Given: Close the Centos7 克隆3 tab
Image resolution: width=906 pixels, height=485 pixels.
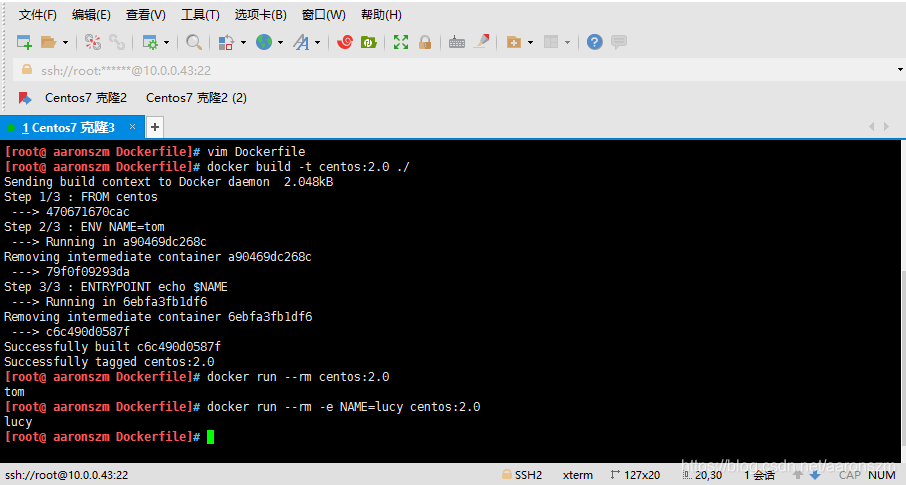Looking at the screenshot, I should [132, 127].
